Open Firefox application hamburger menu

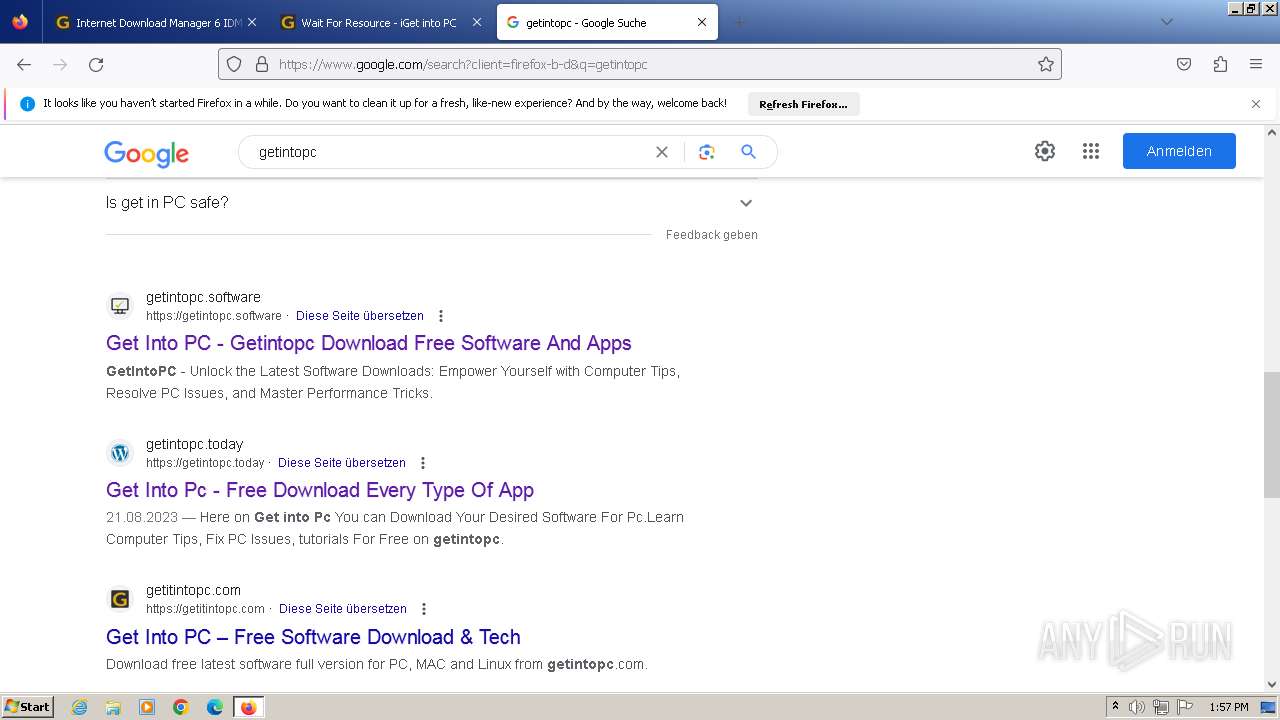coord(1256,64)
